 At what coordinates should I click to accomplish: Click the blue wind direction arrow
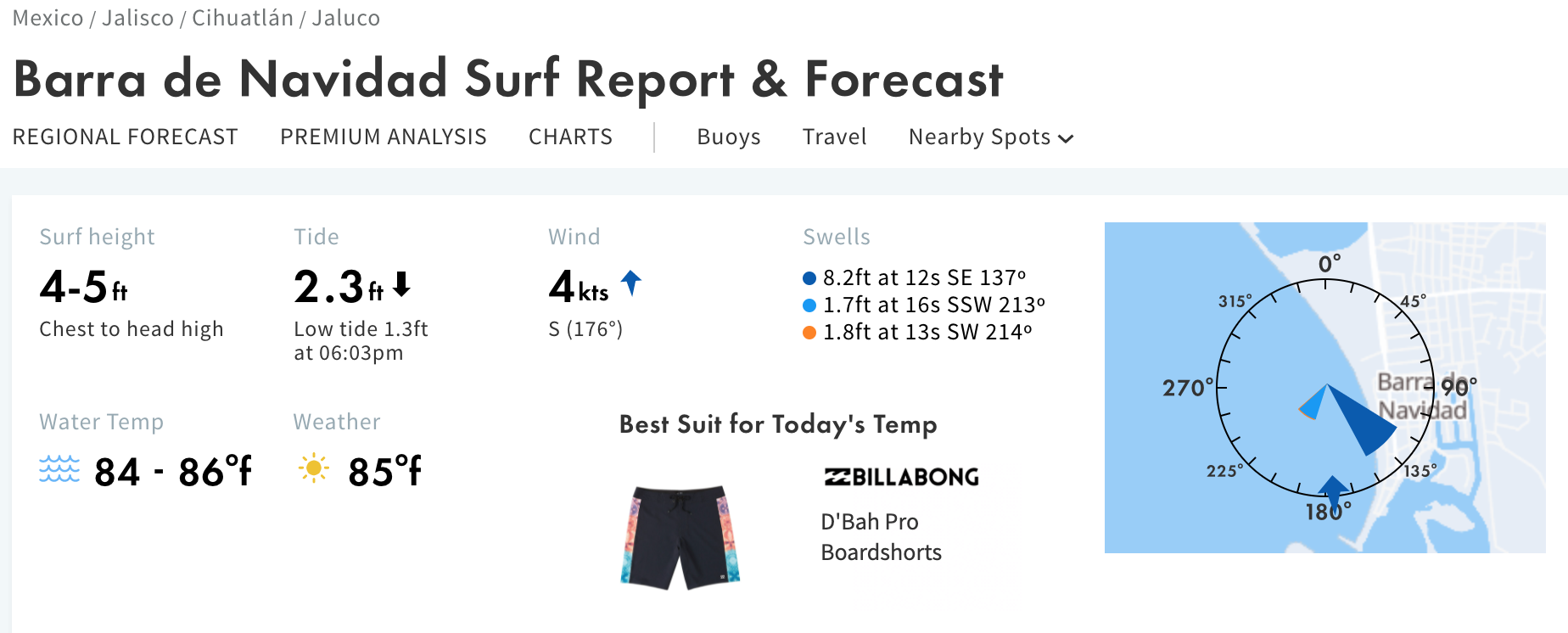click(631, 283)
